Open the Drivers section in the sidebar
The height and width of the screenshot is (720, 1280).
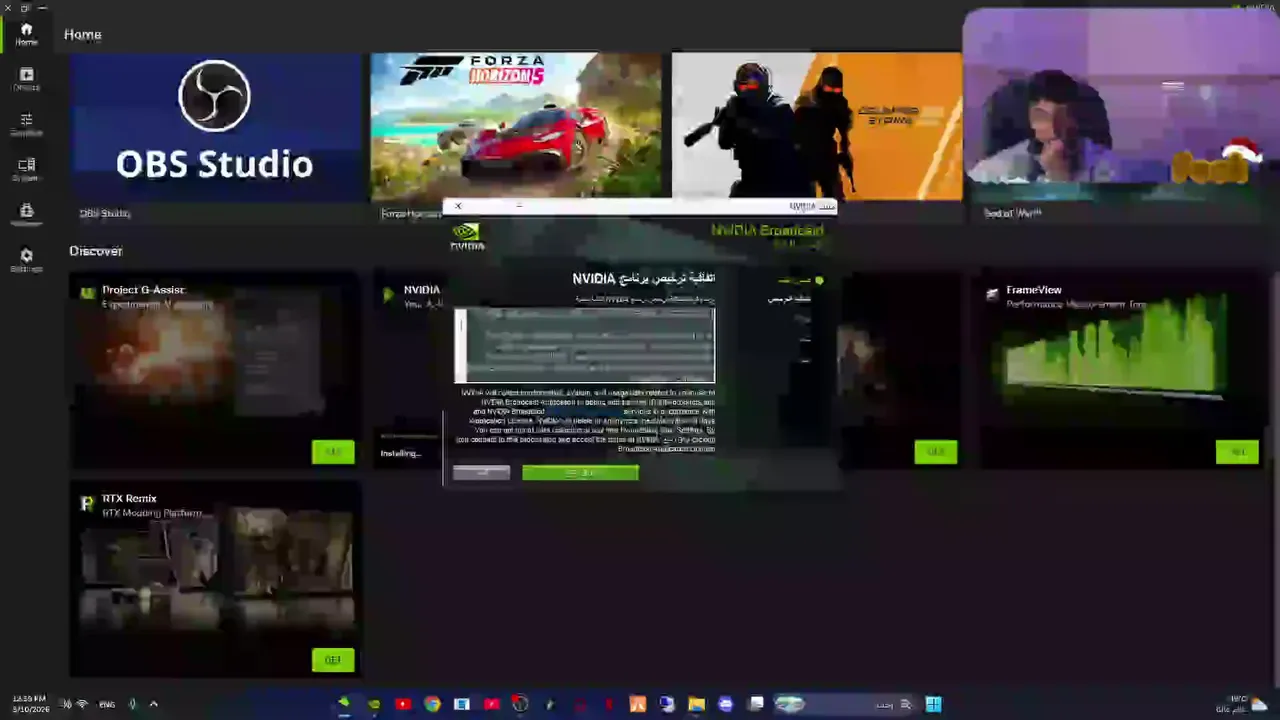click(x=26, y=80)
